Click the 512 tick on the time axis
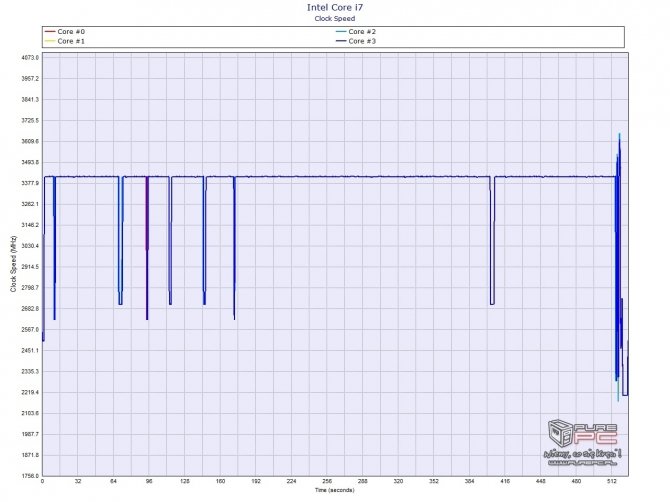670x502 pixels. [x=612, y=481]
